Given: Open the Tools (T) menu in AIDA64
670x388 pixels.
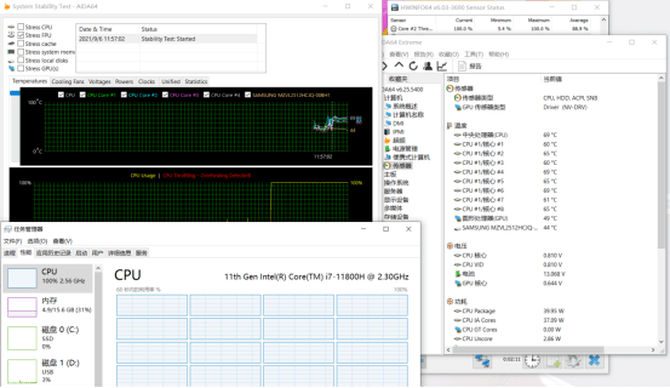Looking at the screenshot, I should point(473,54).
